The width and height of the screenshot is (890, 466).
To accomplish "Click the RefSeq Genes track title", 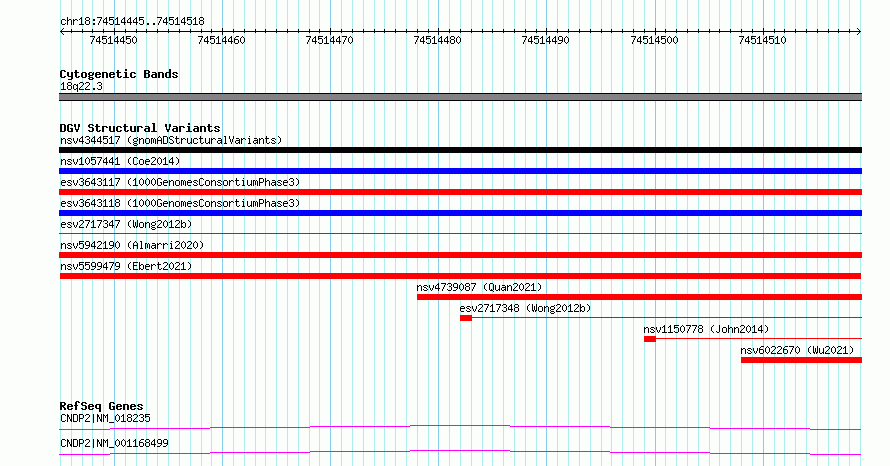I will coord(101,406).
